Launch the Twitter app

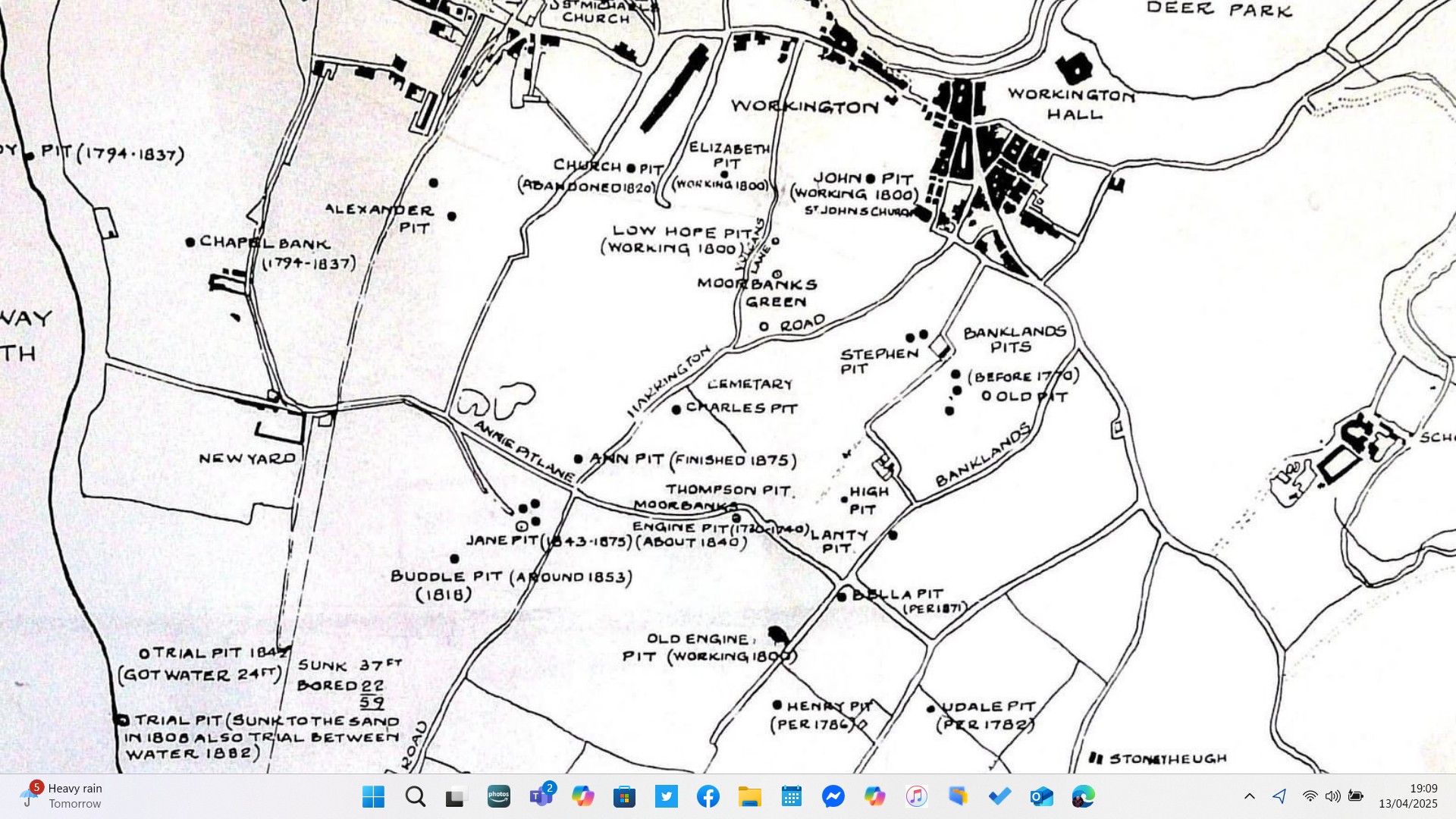tap(667, 796)
